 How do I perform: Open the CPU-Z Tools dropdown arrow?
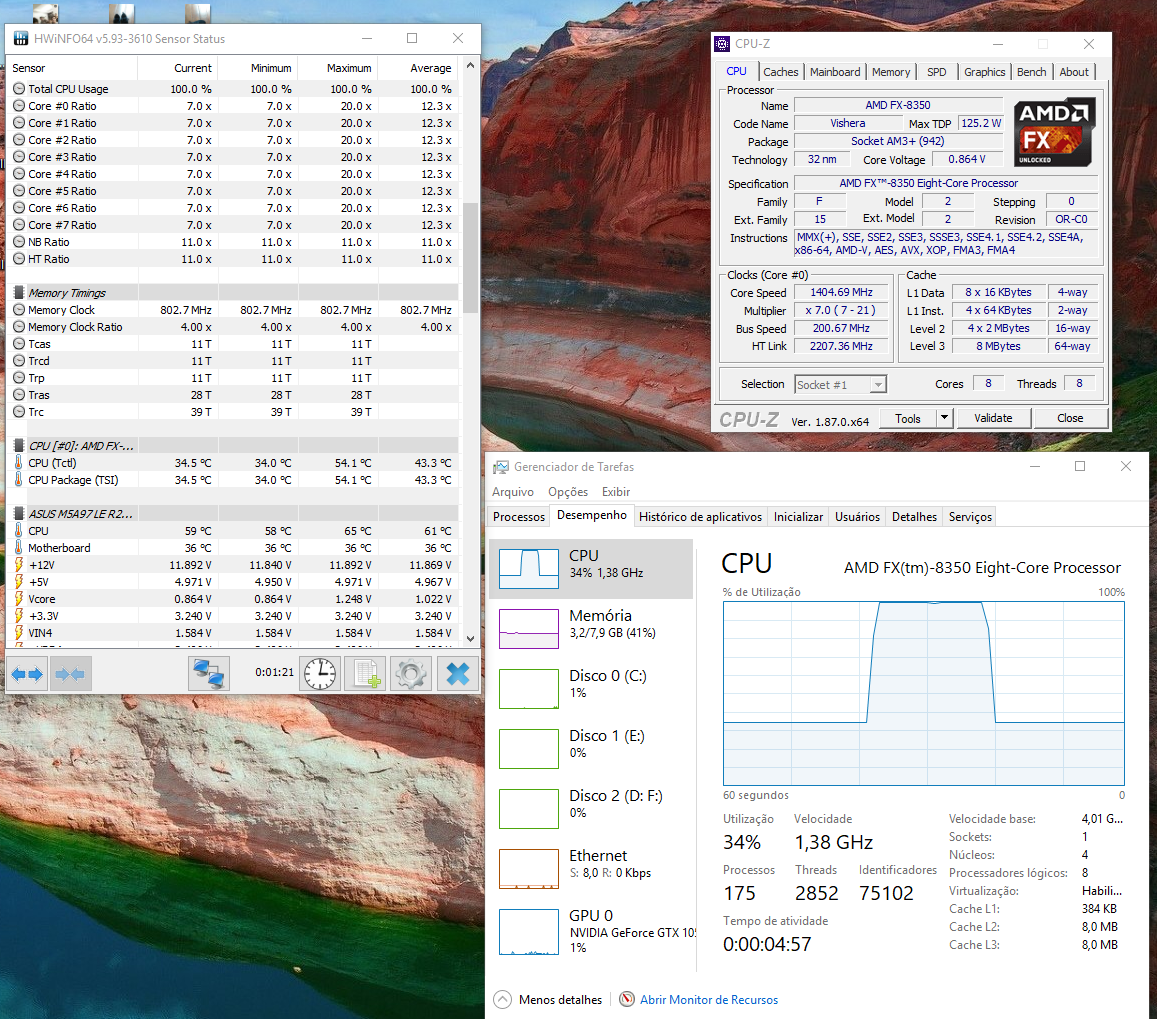click(x=944, y=418)
